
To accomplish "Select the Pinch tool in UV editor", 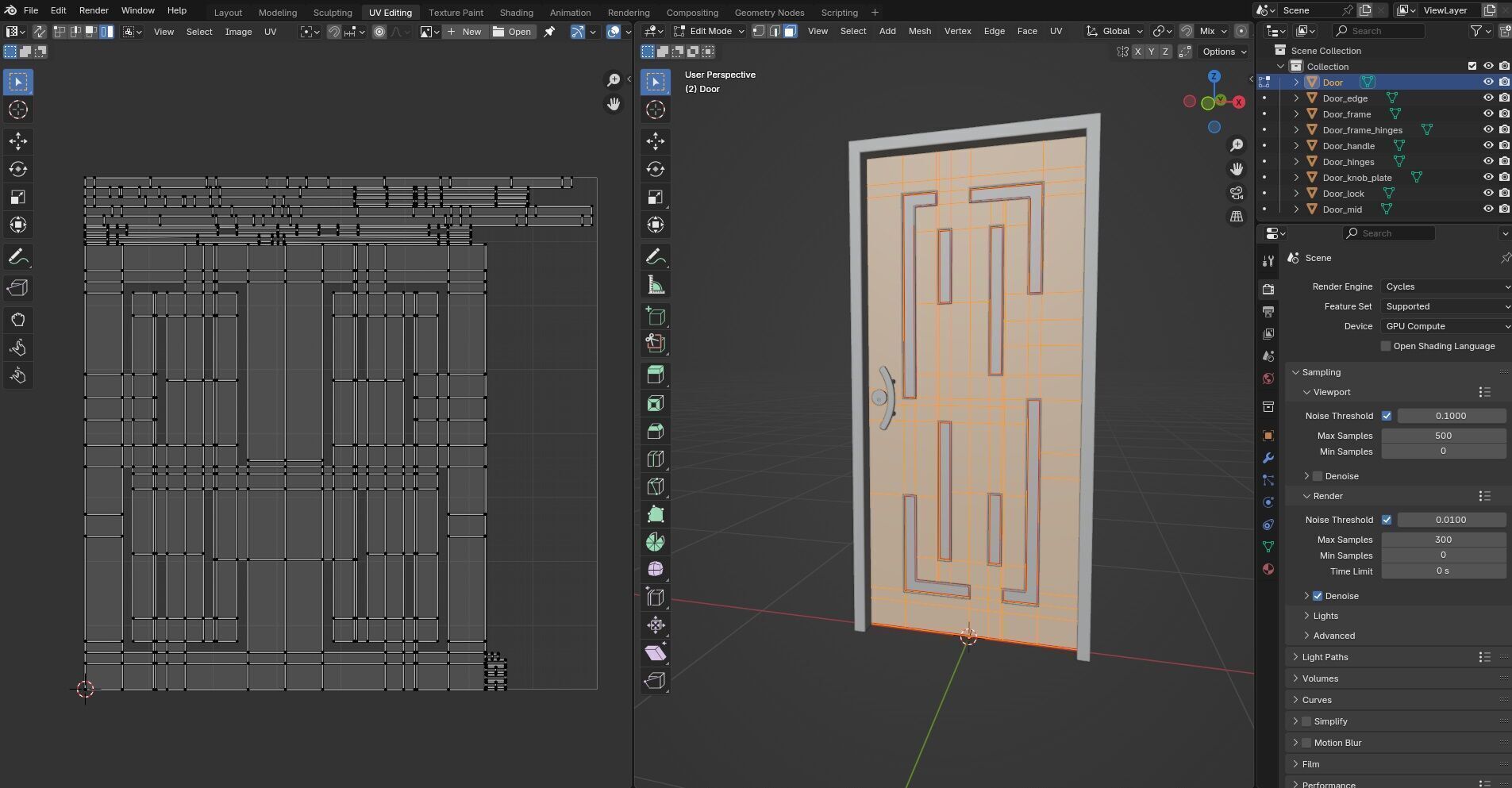I will click(18, 375).
